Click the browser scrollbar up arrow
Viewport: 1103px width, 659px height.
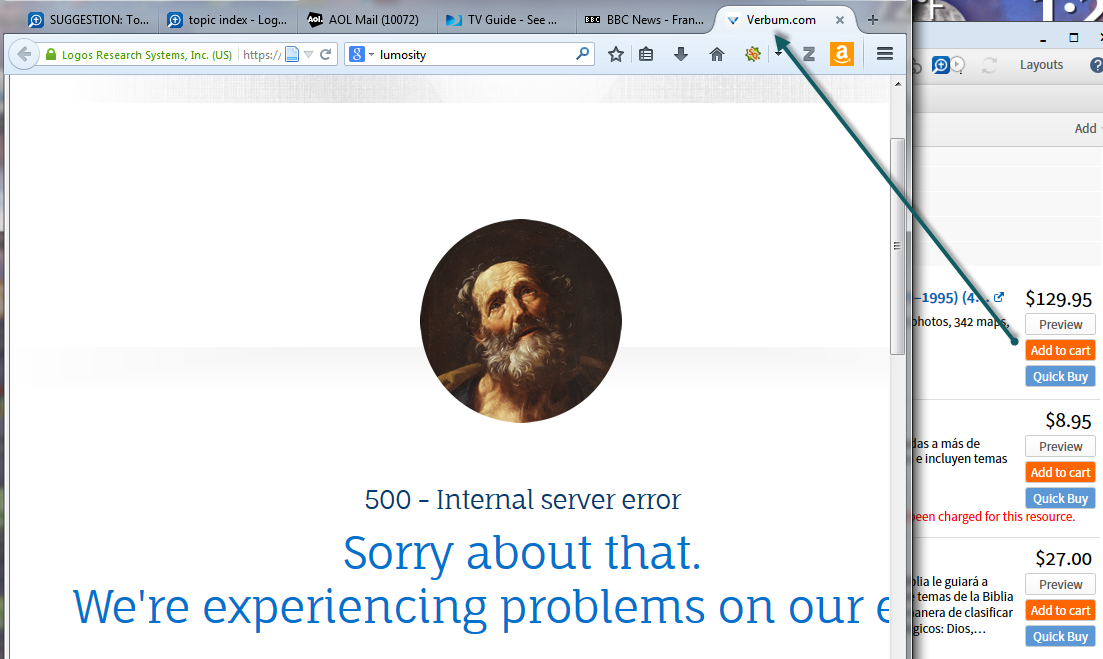coord(898,84)
